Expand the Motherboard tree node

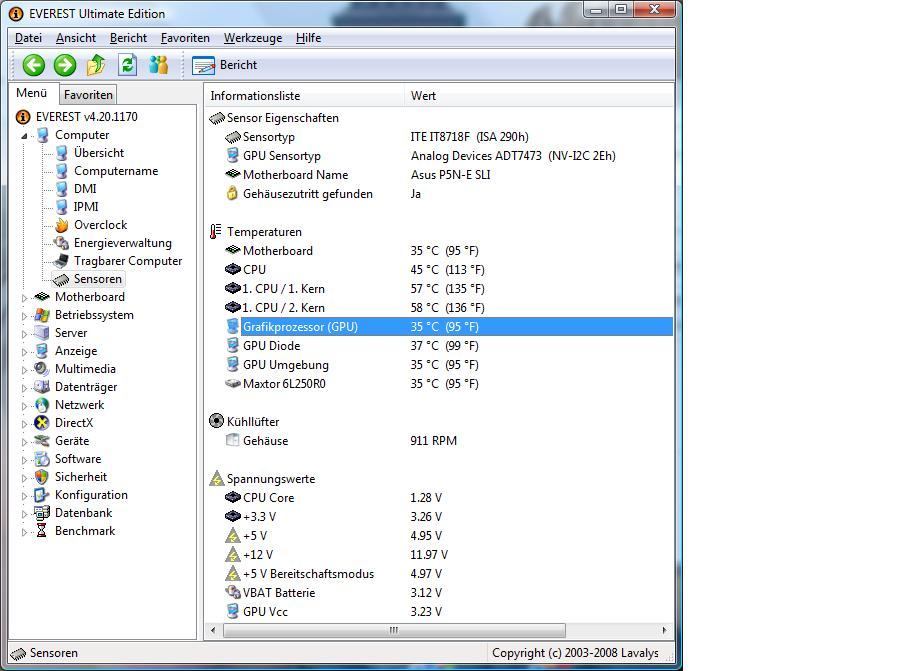[24, 297]
